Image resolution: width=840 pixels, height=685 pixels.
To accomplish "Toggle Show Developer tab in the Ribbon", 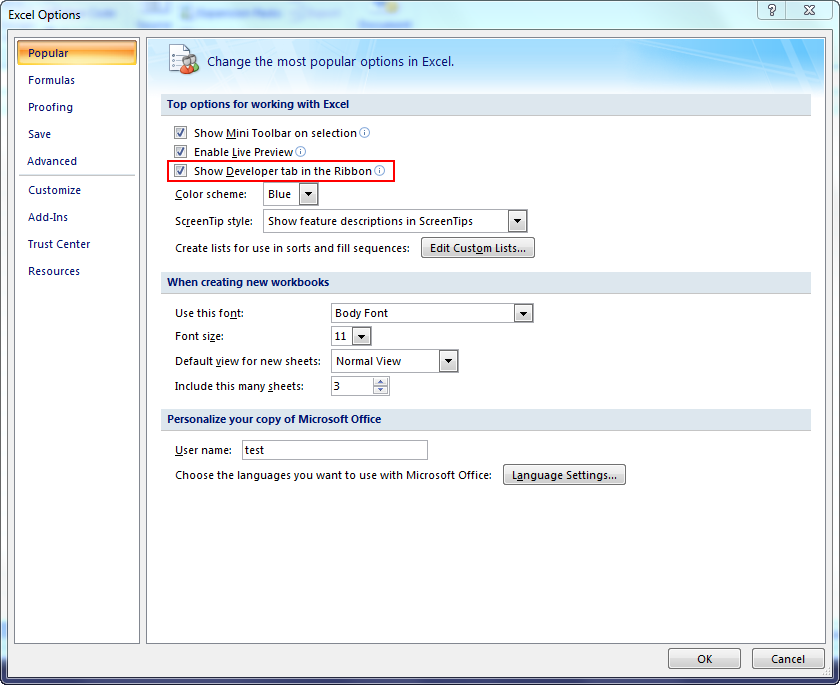I will pyautogui.click(x=181, y=171).
